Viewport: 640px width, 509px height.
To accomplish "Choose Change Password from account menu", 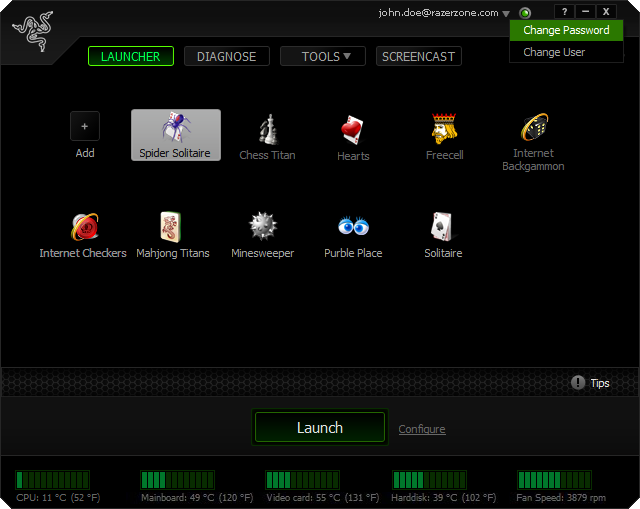I will coord(566,30).
